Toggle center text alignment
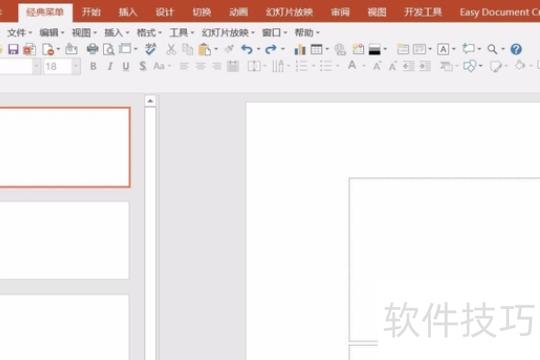The height and width of the screenshot is (360, 540). click(200, 66)
